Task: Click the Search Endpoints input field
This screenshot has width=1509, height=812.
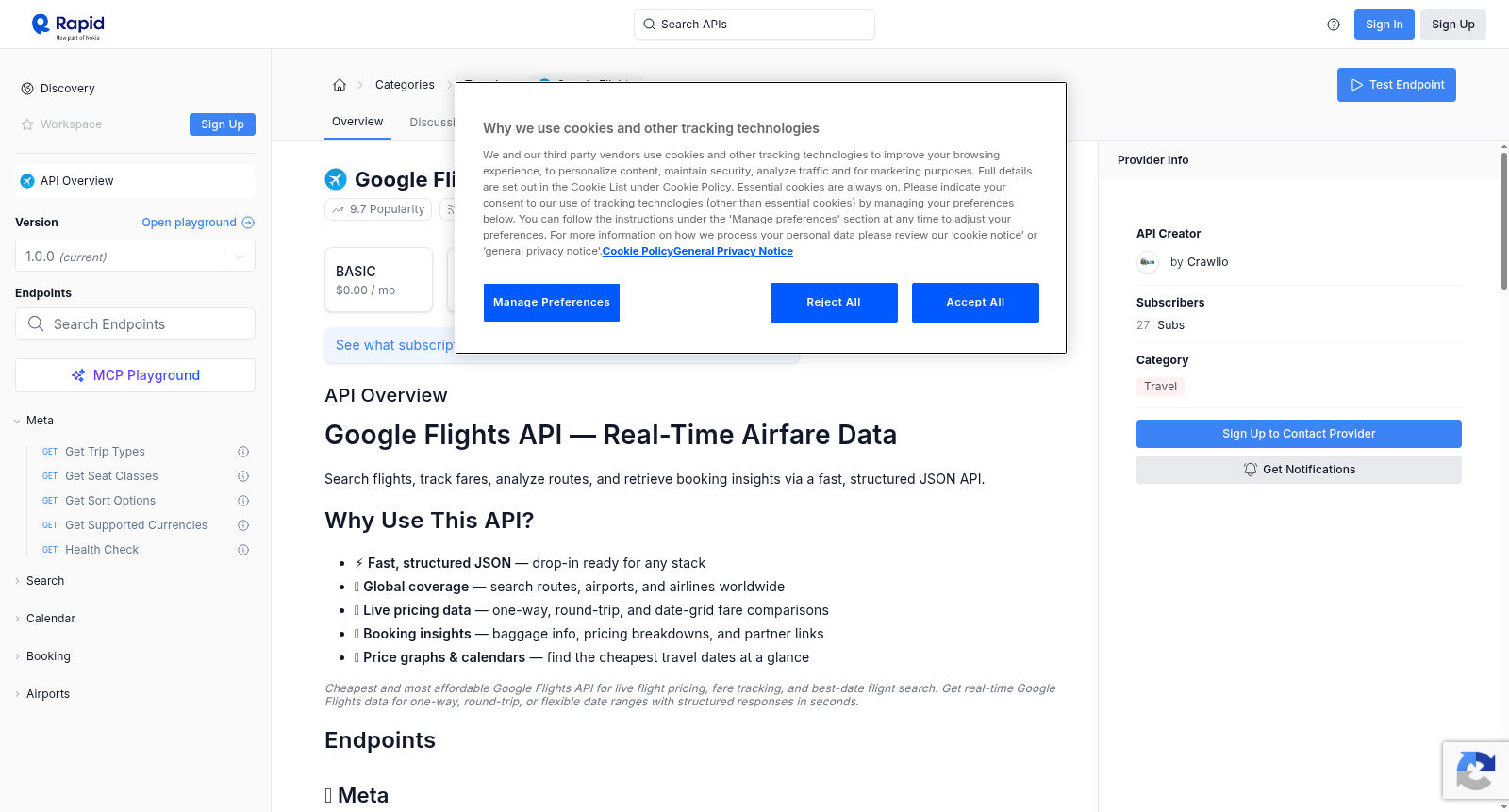Action: 135,323
